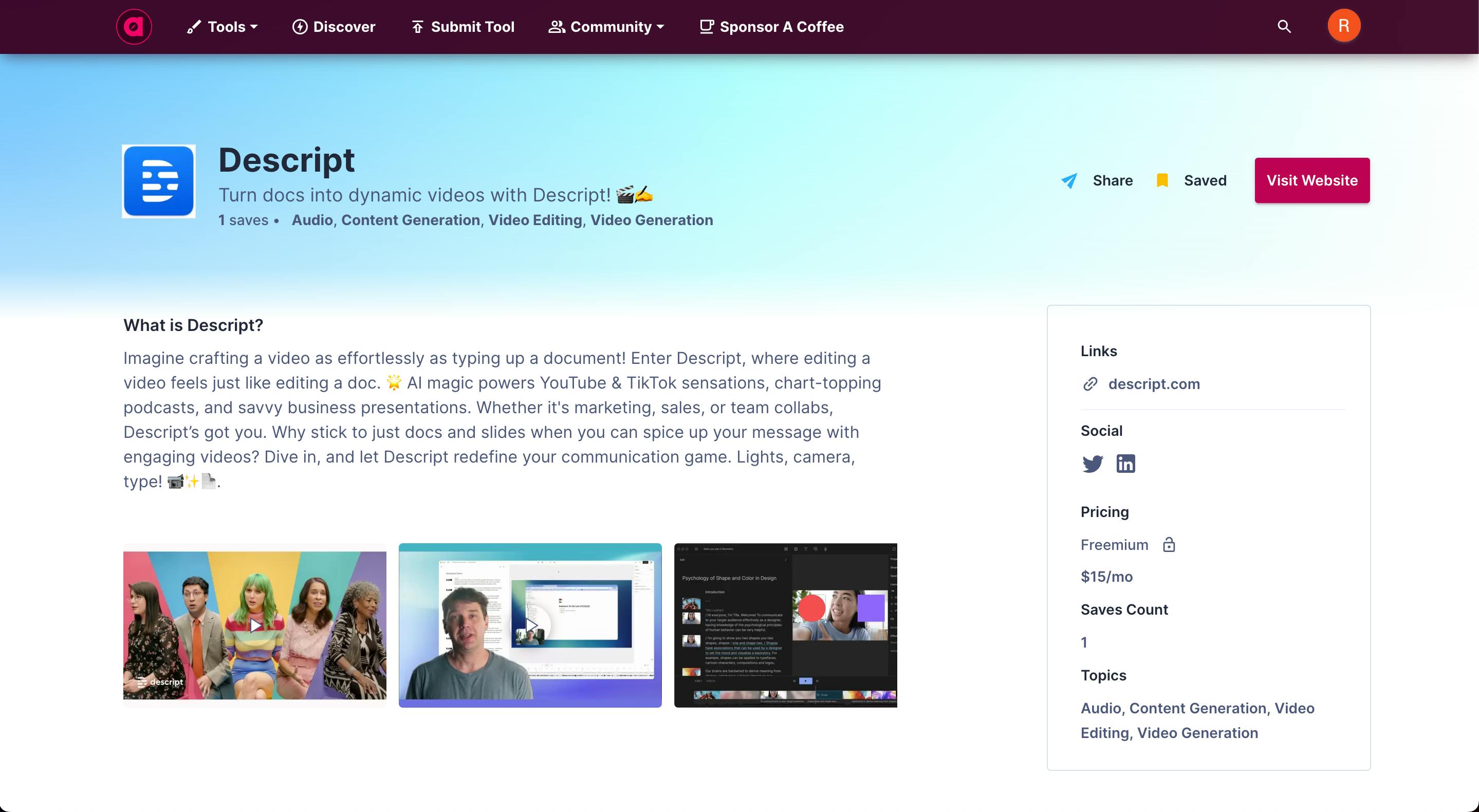Click the "1 saves" count text

click(x=244, y=220)
